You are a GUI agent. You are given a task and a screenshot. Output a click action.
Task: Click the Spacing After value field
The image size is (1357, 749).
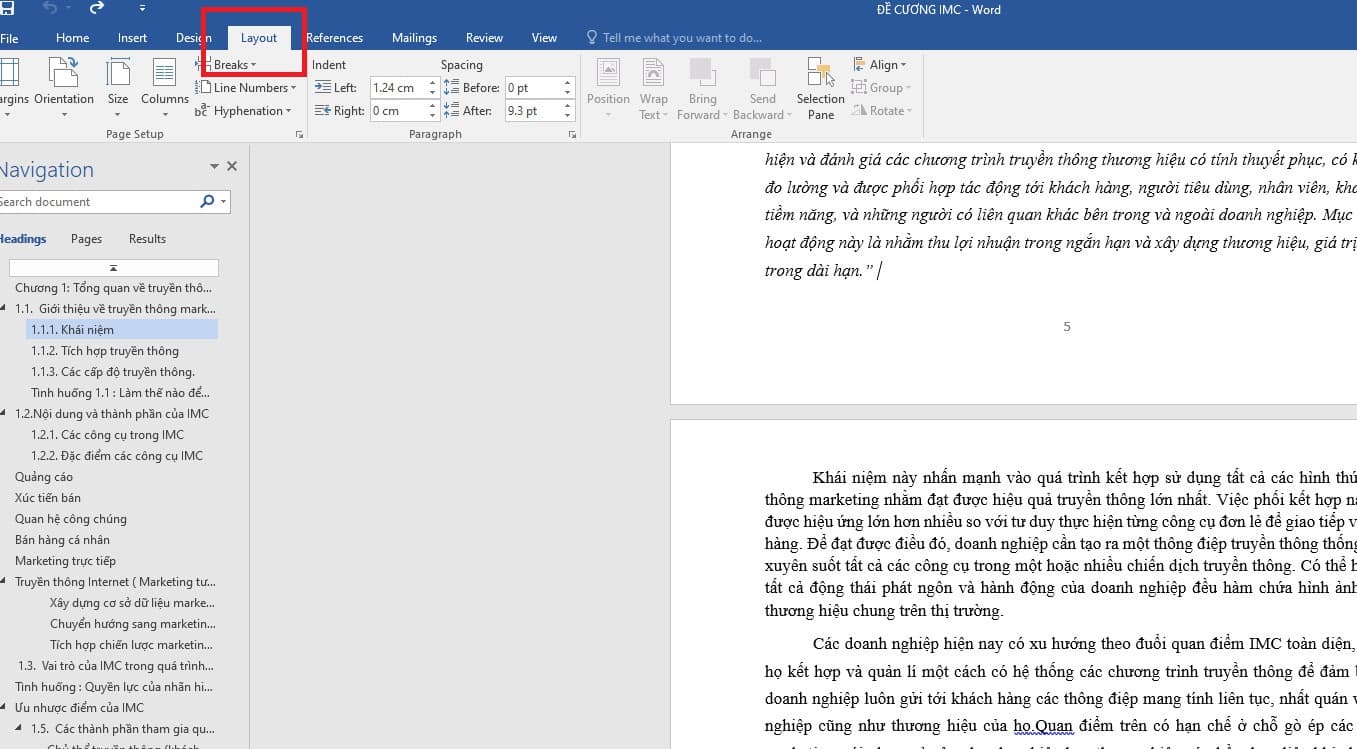coord(532,111)
